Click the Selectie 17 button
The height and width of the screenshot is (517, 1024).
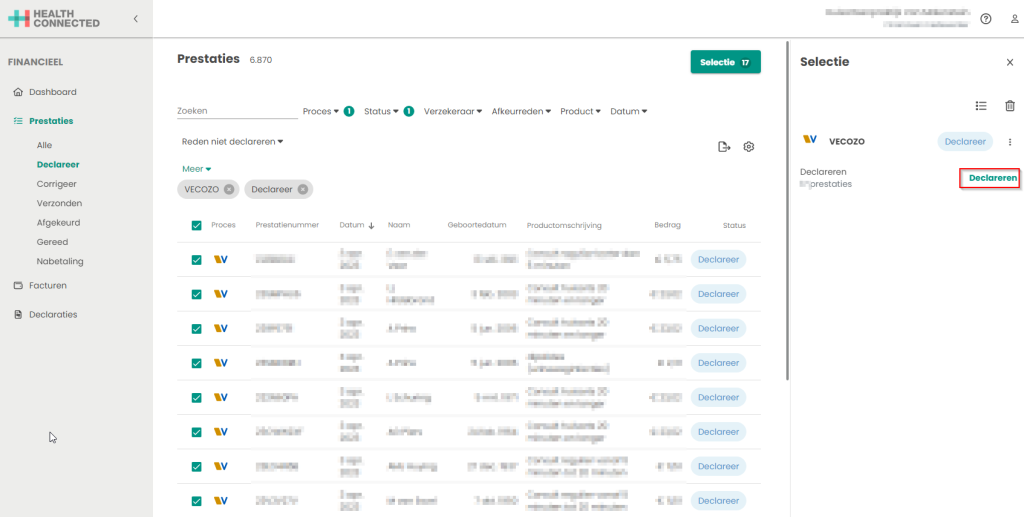click(725, 62)
